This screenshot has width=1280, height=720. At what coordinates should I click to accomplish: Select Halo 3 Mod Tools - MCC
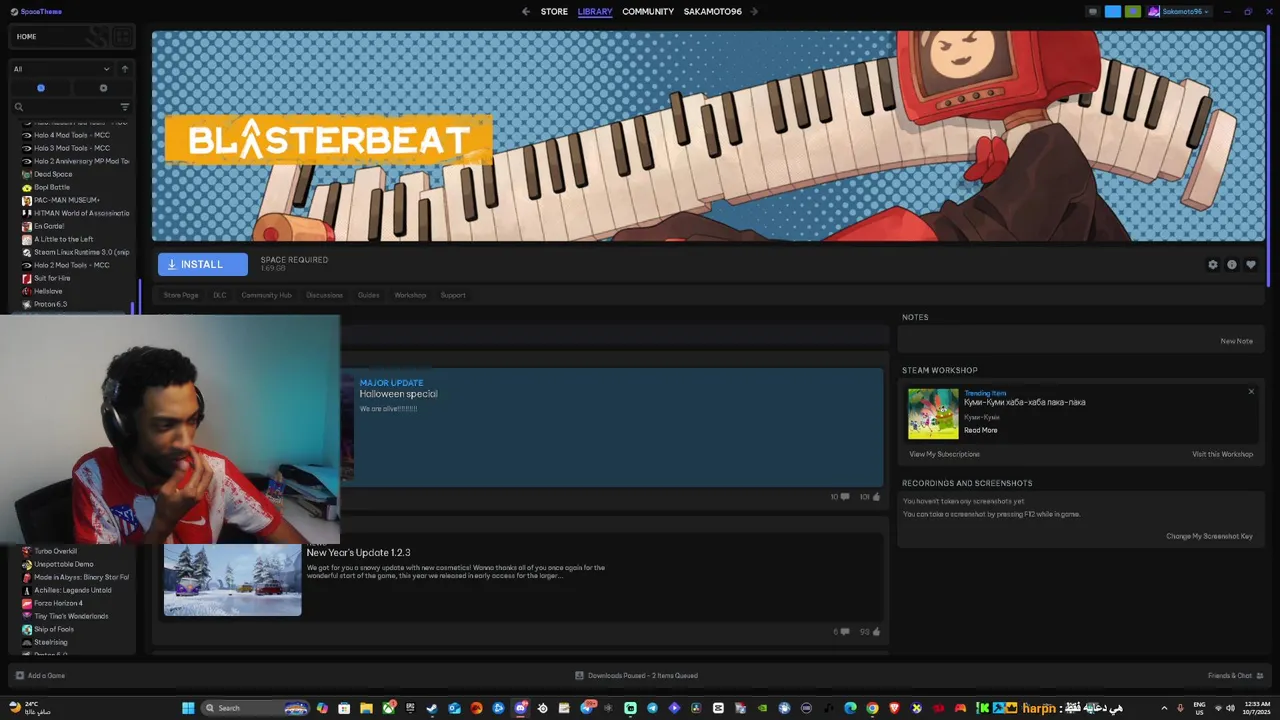pyautogui.click(x=72, y=148)
